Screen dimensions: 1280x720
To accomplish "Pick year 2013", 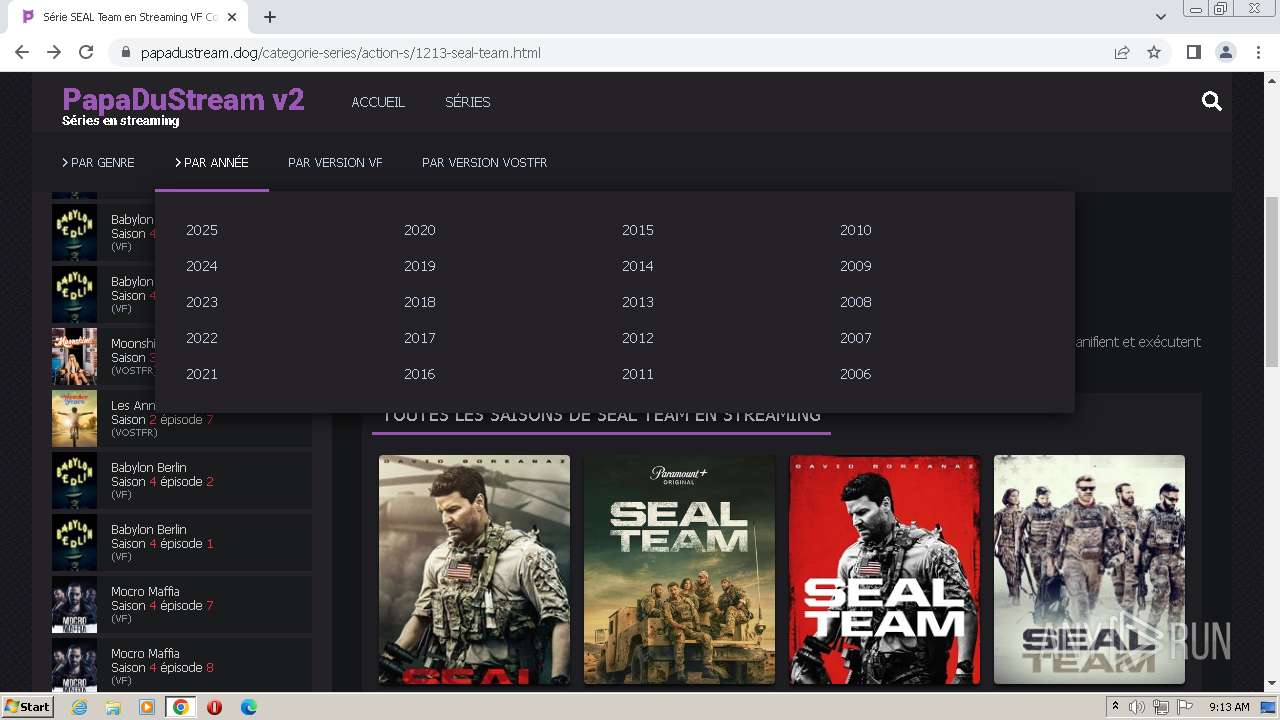I will click(638, 302).
